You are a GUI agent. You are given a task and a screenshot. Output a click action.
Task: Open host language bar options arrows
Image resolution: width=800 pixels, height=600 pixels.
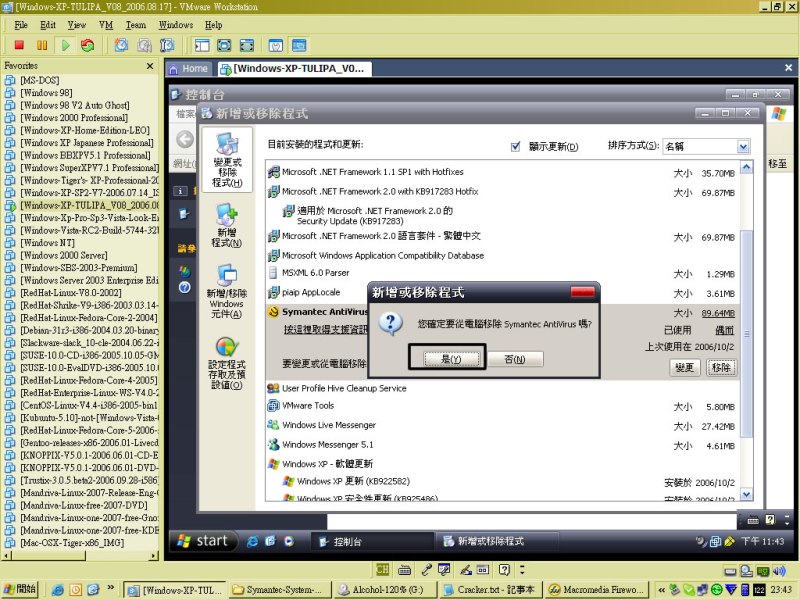coord(522,569)
